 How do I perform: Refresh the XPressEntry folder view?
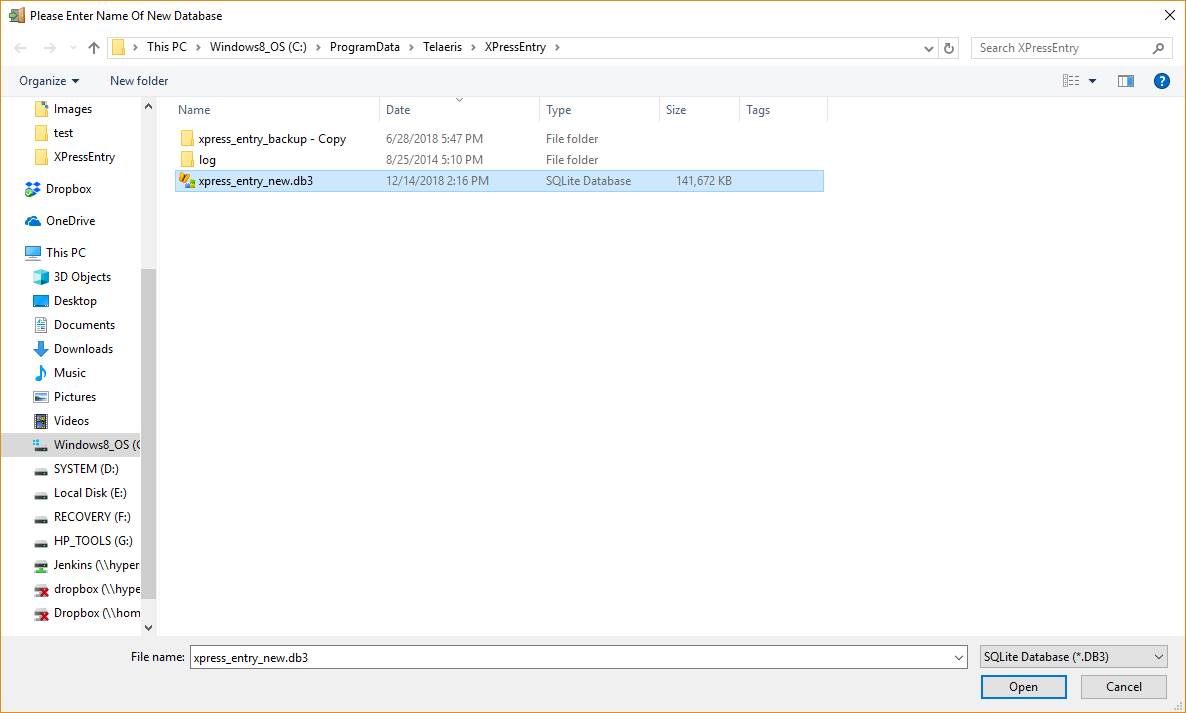tap(950, 48)
